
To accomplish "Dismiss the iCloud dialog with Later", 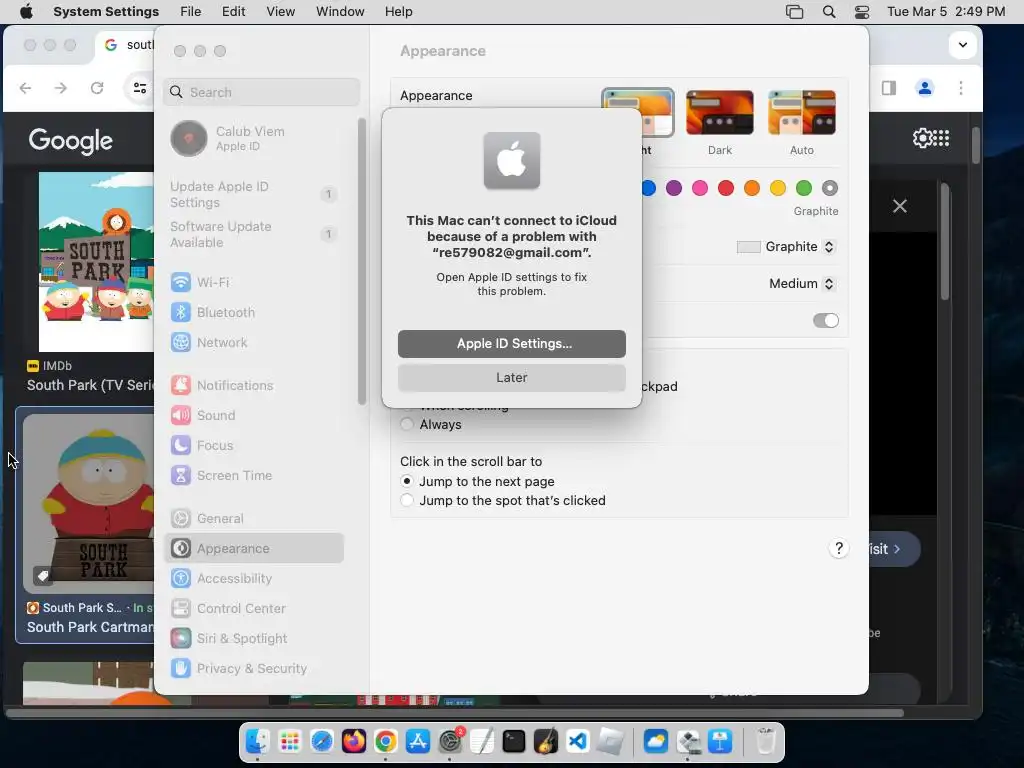I will click(x=511, y=377).
